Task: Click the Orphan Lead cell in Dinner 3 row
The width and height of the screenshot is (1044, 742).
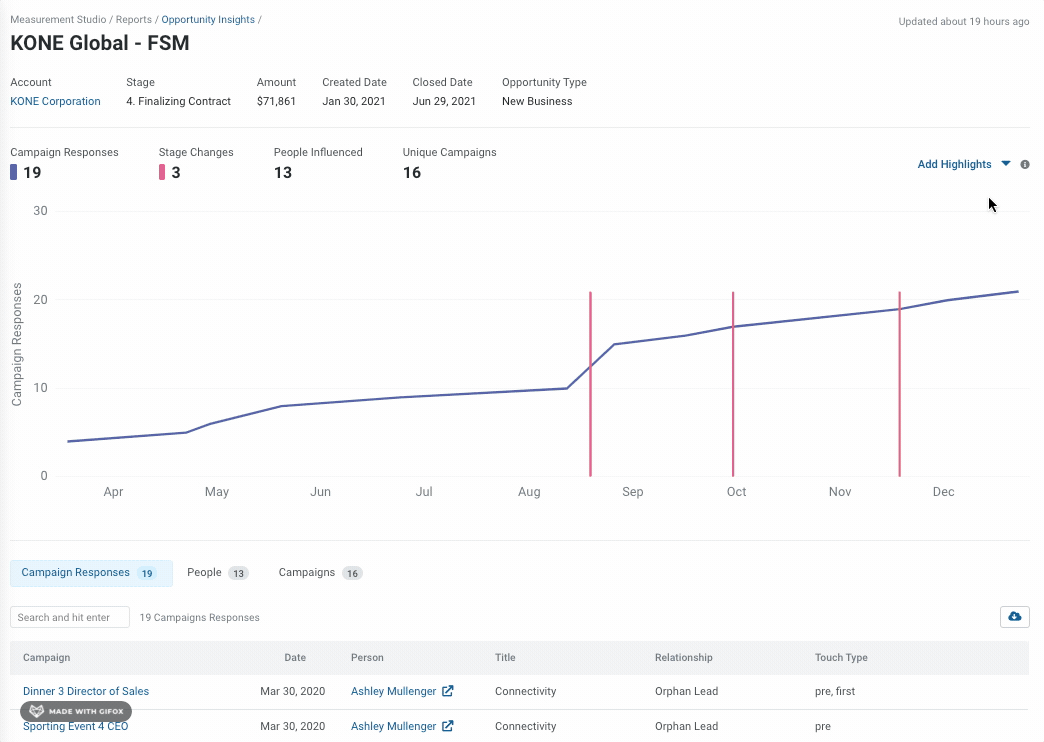Action: [686, 691]
